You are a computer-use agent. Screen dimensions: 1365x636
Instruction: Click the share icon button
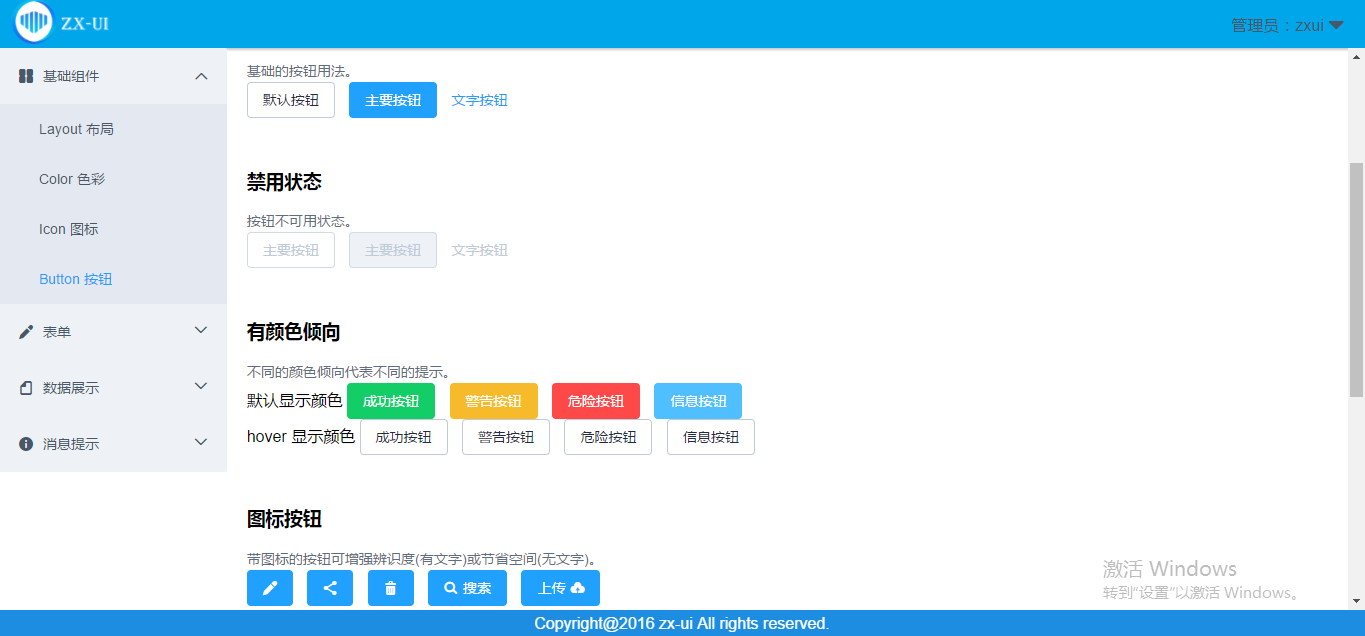tap(330, 588)
